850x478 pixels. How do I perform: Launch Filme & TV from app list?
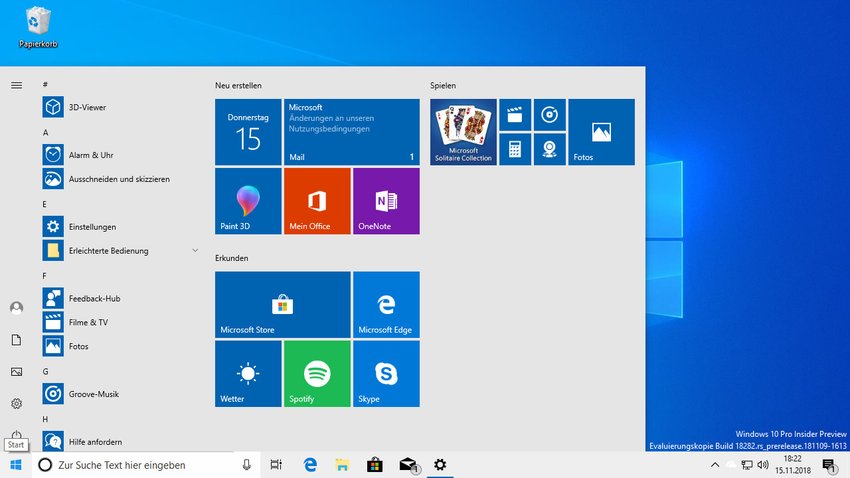119,322
